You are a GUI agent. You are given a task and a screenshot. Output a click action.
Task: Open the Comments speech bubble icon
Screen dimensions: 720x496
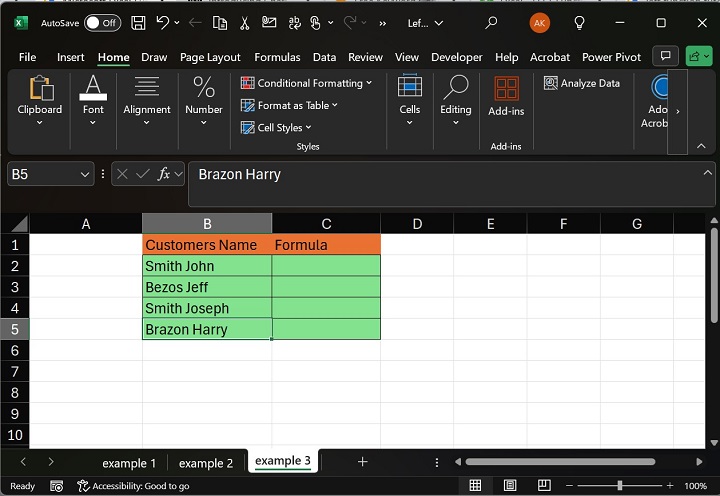(664, 57)
